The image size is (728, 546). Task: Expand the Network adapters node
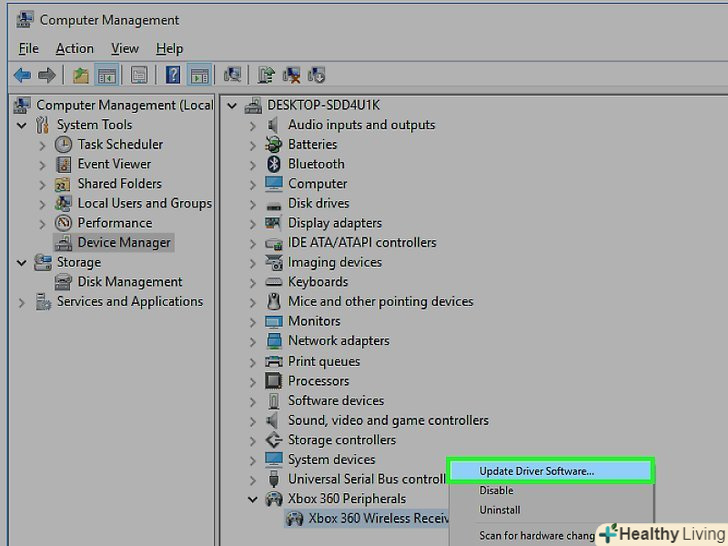[253, 341]
